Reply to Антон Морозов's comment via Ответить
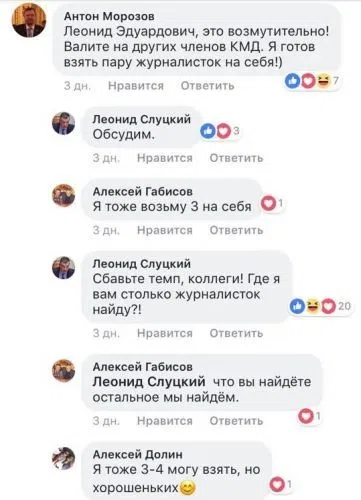Viewport: 361px width, 500px height. 207,86
